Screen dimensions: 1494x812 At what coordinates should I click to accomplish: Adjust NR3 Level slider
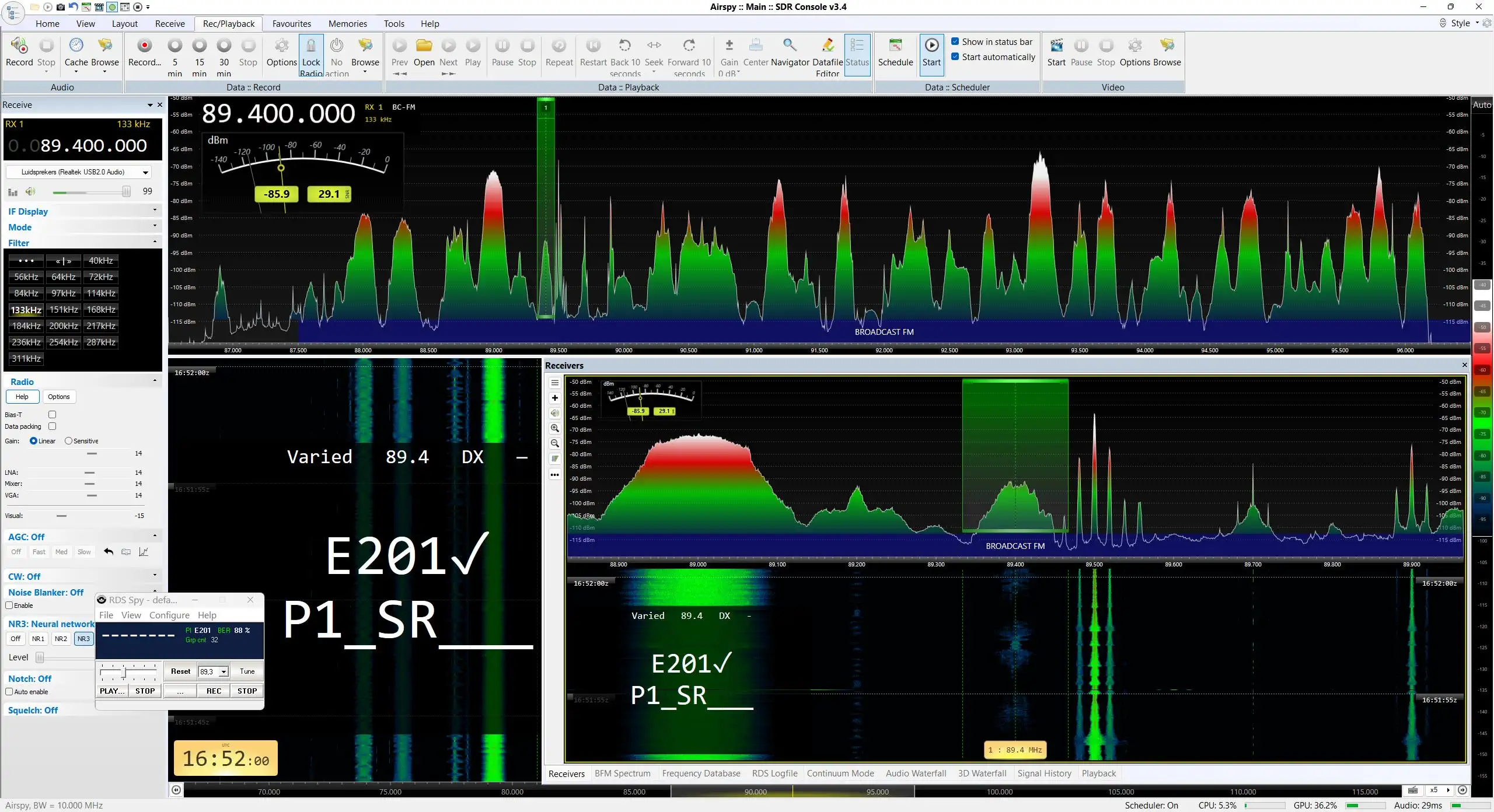40,658
